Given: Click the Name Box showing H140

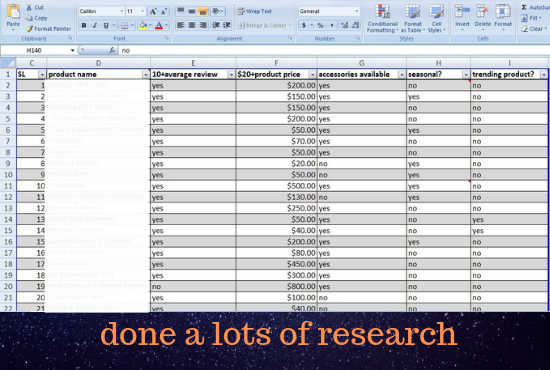Looking at the screenshot, I should [35, 51].
